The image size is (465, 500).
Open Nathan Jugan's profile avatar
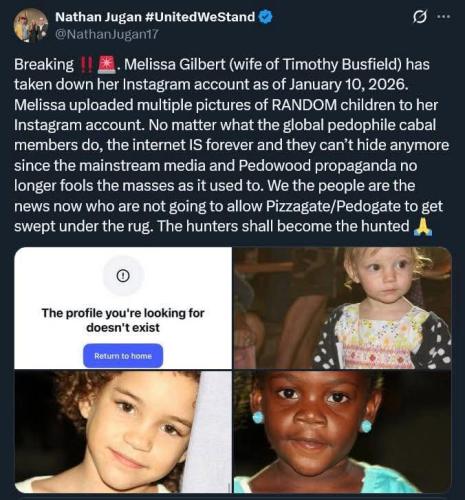pos(30,26)
